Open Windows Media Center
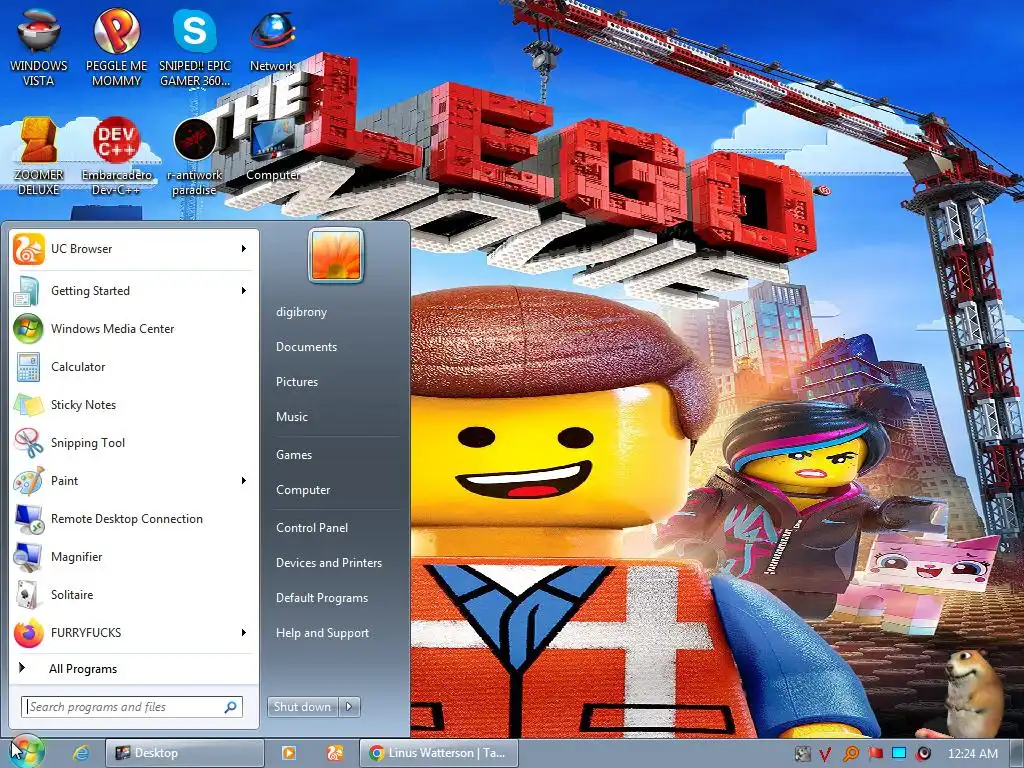The width and height of the screenshot is (1024, 768). (133, 329)
